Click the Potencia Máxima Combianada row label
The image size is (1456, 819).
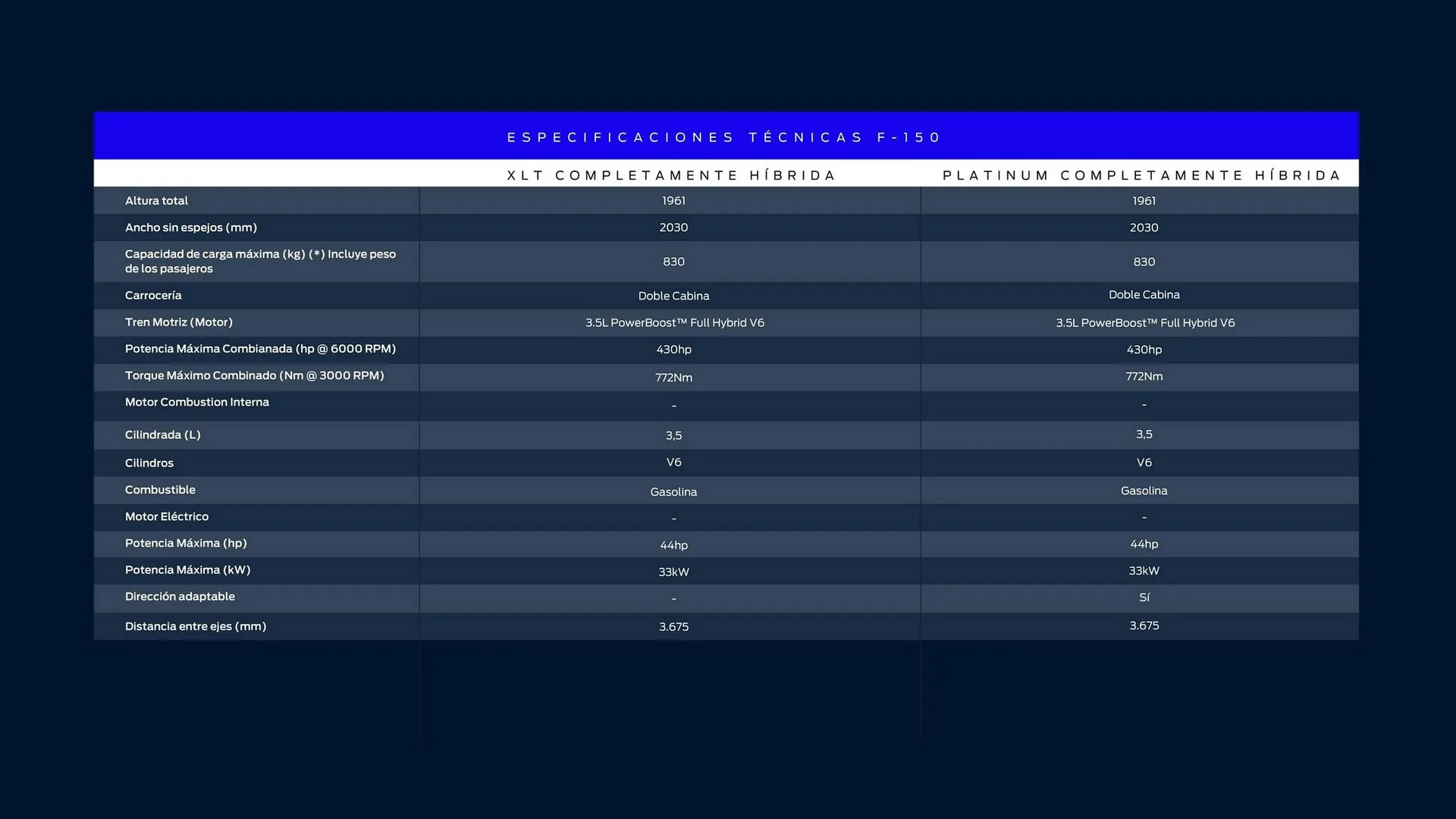(x=260, y=349)
